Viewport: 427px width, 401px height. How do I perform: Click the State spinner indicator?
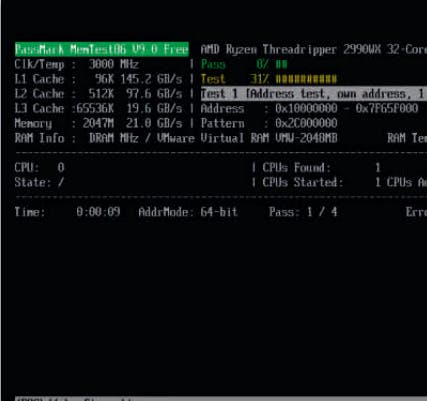[60, 182]
